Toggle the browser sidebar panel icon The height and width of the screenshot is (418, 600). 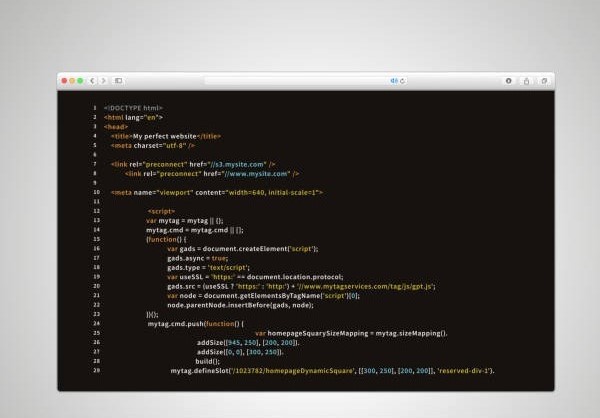coord(118,80)
